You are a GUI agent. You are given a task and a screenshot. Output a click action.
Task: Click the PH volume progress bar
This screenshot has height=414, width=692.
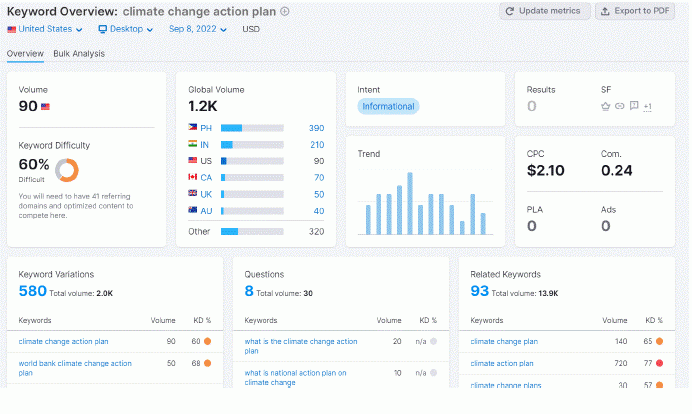coord(252,128)
